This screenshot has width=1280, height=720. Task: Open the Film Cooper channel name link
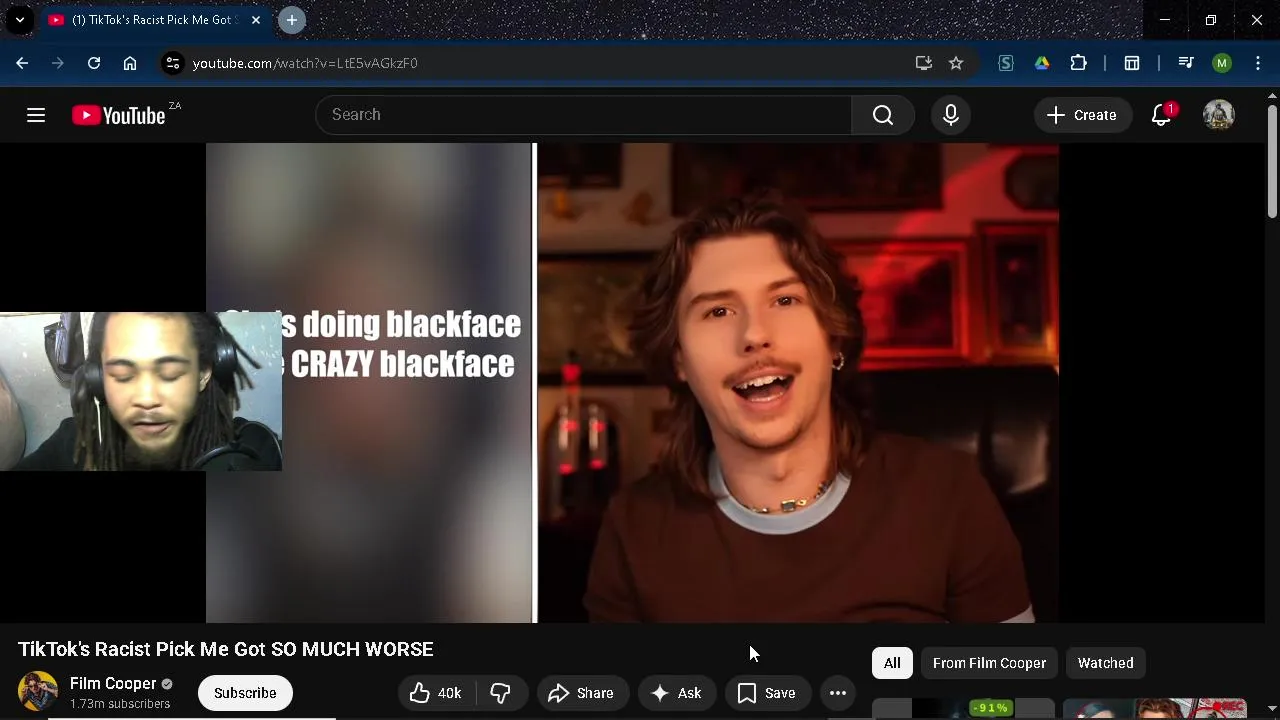tap(113, 684)
